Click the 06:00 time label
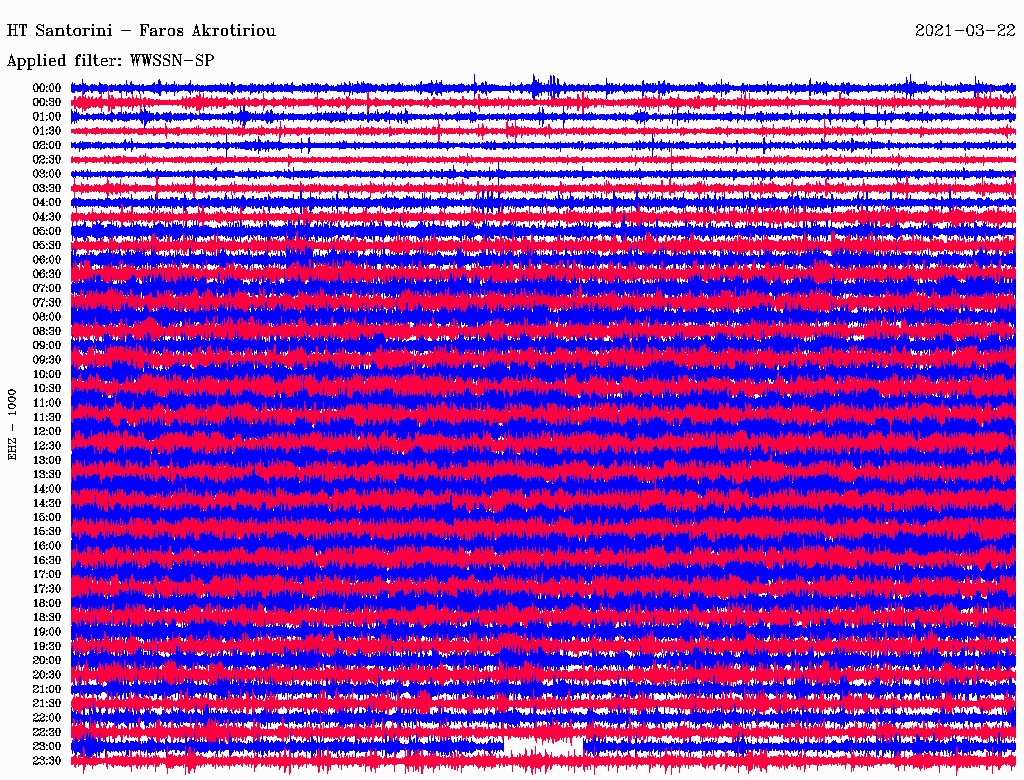This screenshot has height=780, width=1024. point(47,260)
